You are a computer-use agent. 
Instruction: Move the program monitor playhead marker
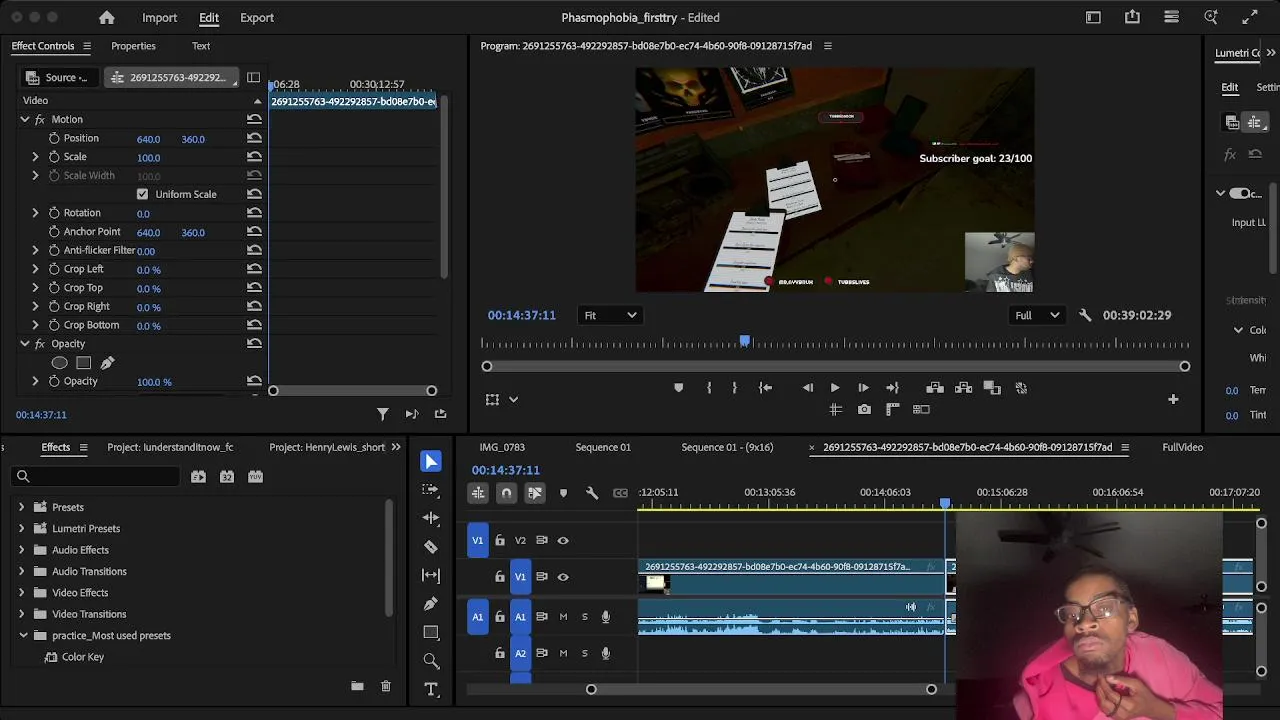(x=745, y=342)
